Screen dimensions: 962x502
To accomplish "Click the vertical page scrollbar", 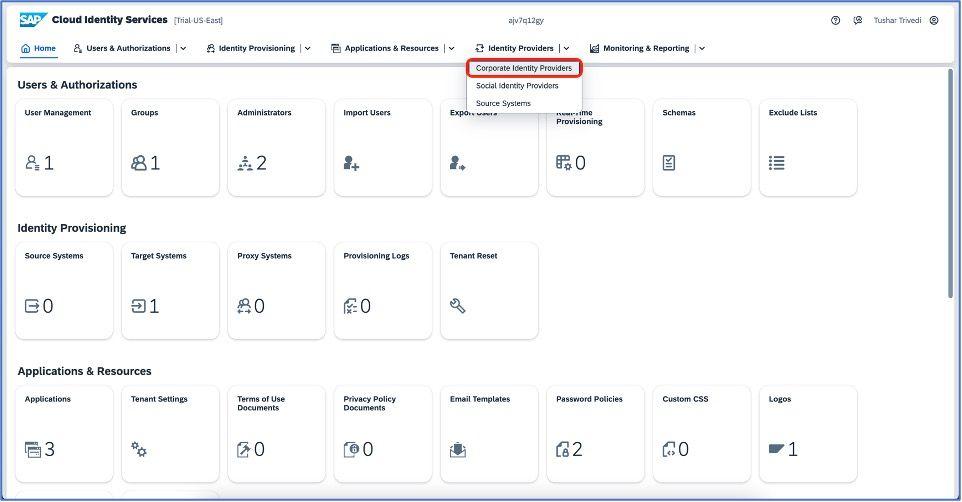I will click(x=950, y=182).
